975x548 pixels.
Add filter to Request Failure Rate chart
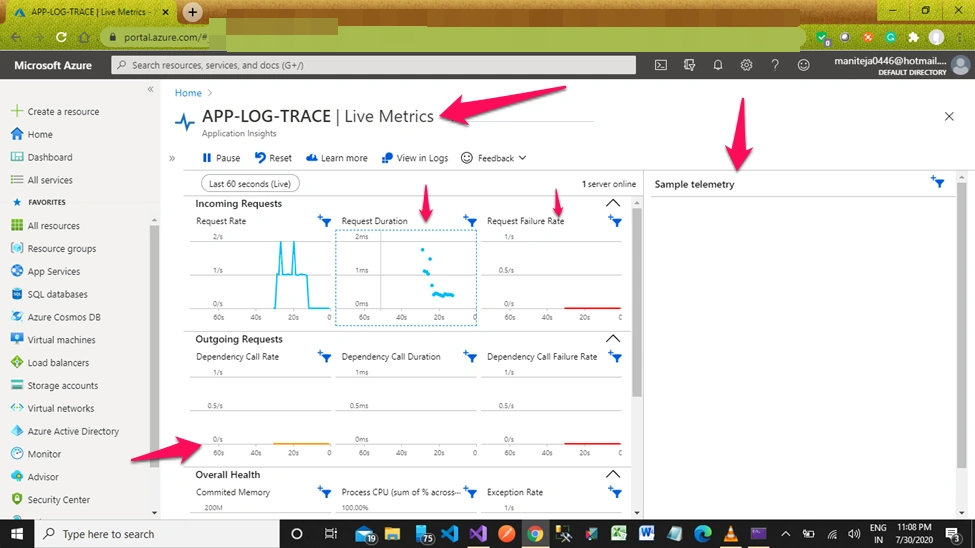pyautogui.click(x=614, y=220)
